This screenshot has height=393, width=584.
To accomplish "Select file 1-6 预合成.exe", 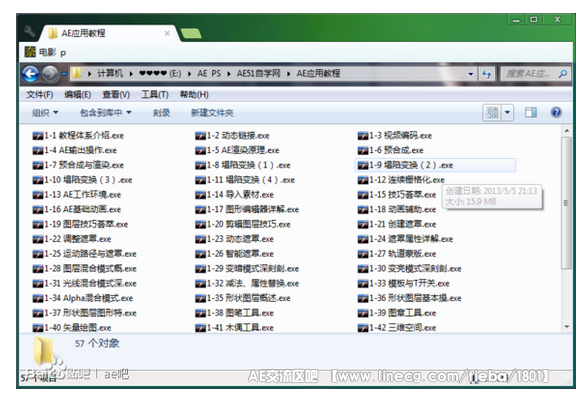I will click(390, 150).
